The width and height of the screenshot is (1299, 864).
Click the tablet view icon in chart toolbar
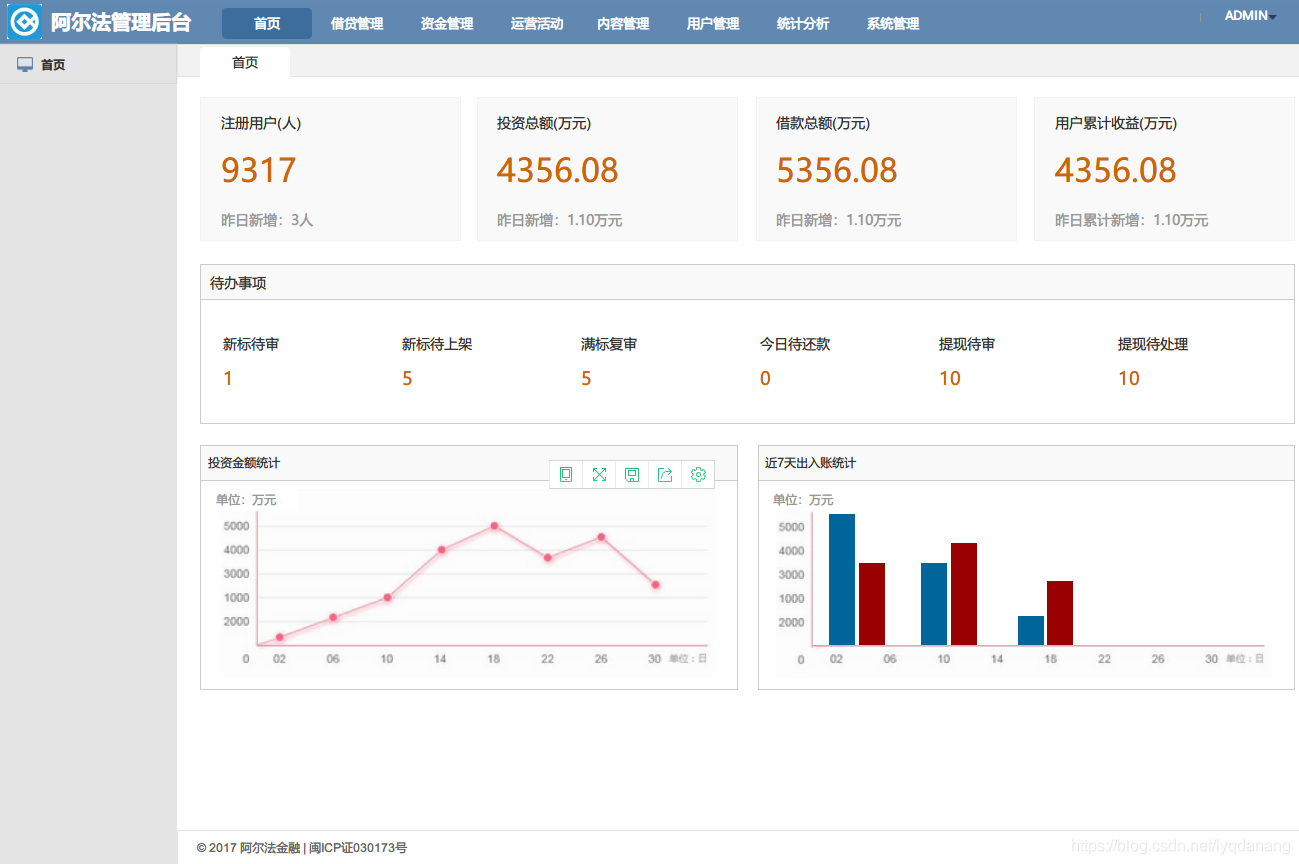566,475
